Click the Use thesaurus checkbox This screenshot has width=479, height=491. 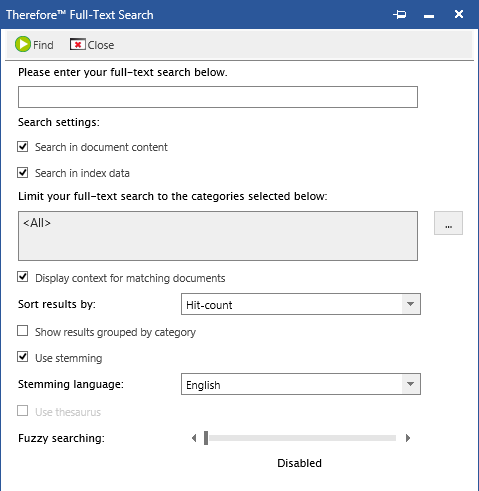coord(23,411)
